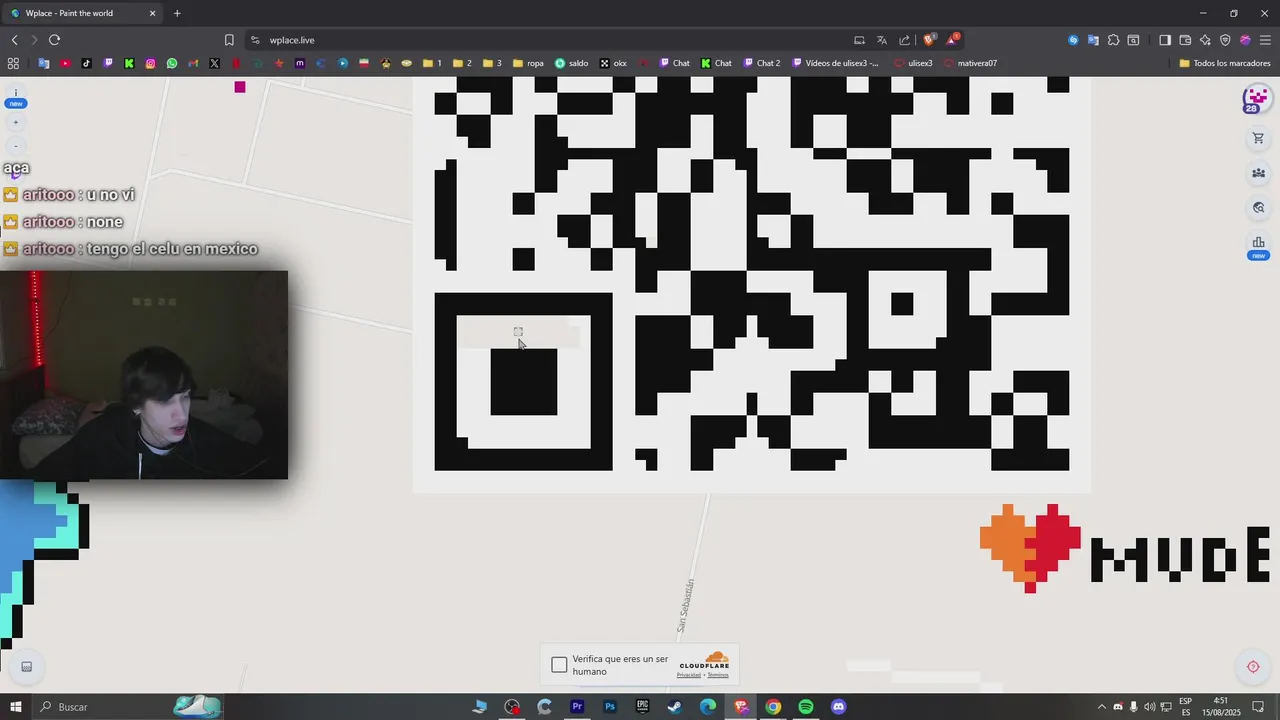Open the Instagram bookmark
Screen dimensions: 1280x720
151,63
